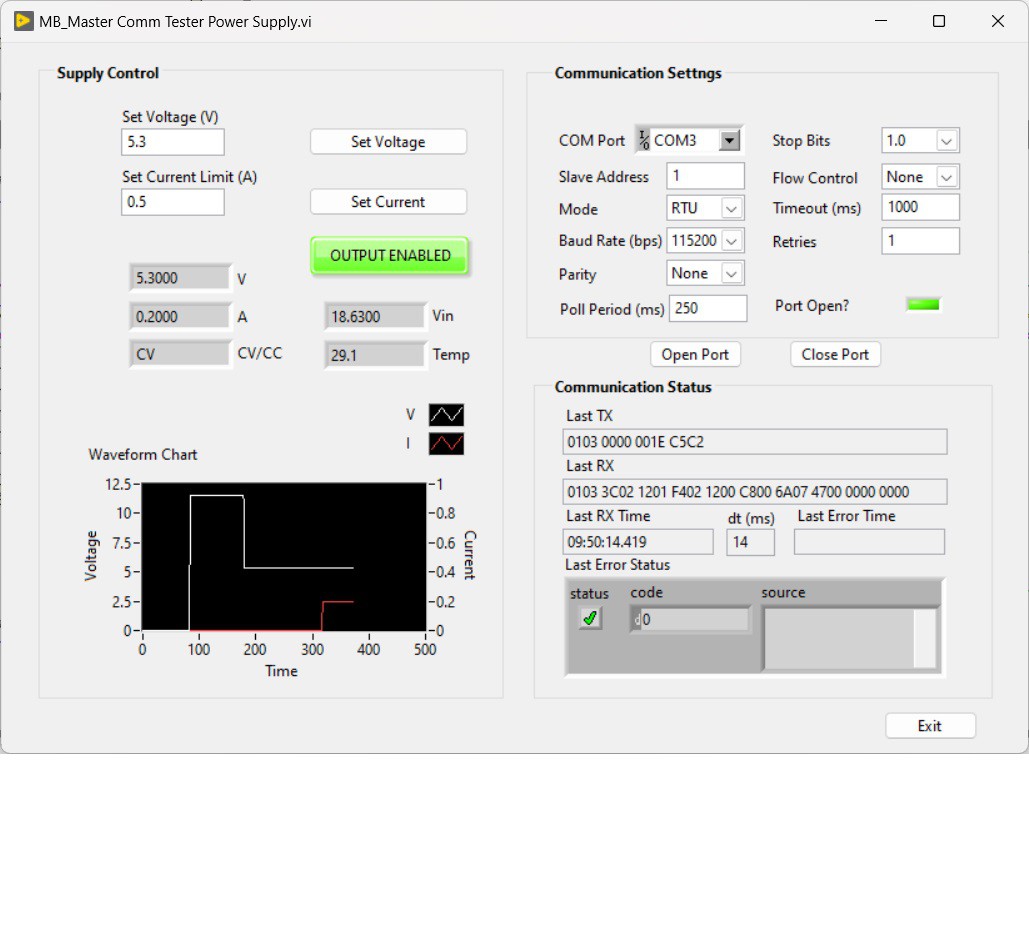Click the Open Port button
This screenshot has height=932, width=1029.
point(695,355)
